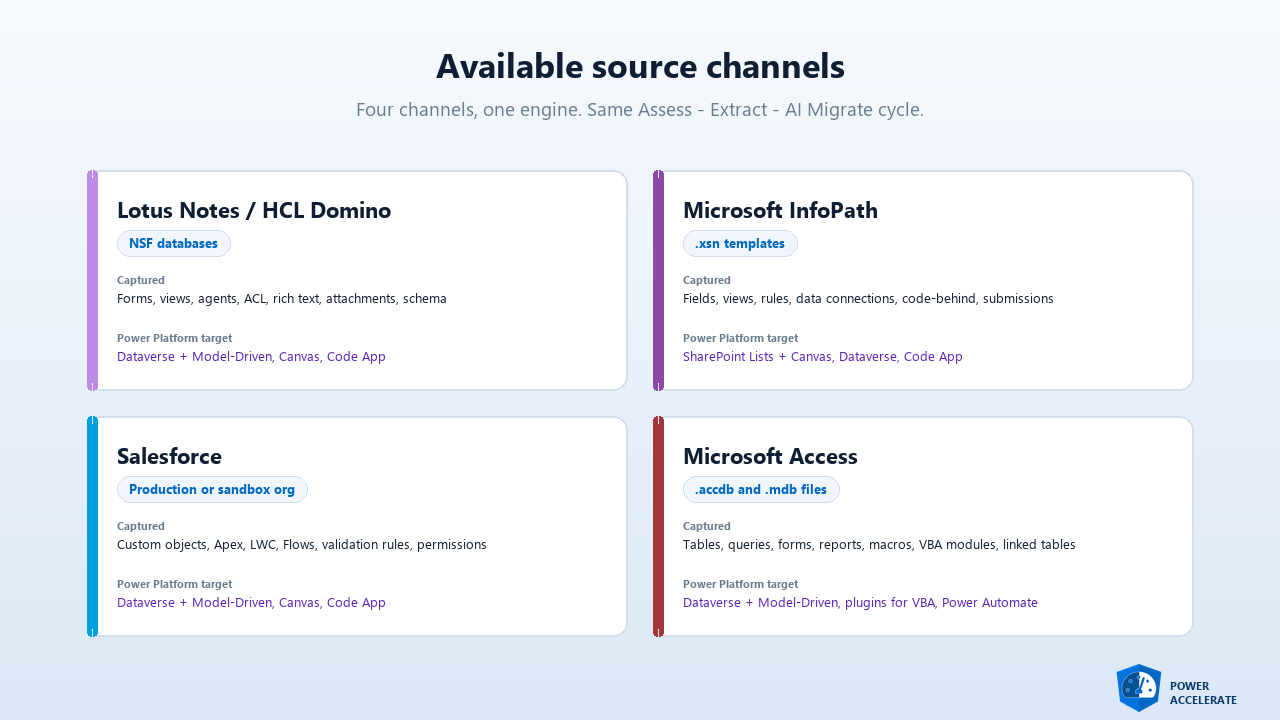This screenshot has height=720, width=1280.
Task: Click the Lotus Notes Power Platform target line
Action: (251, 357)
